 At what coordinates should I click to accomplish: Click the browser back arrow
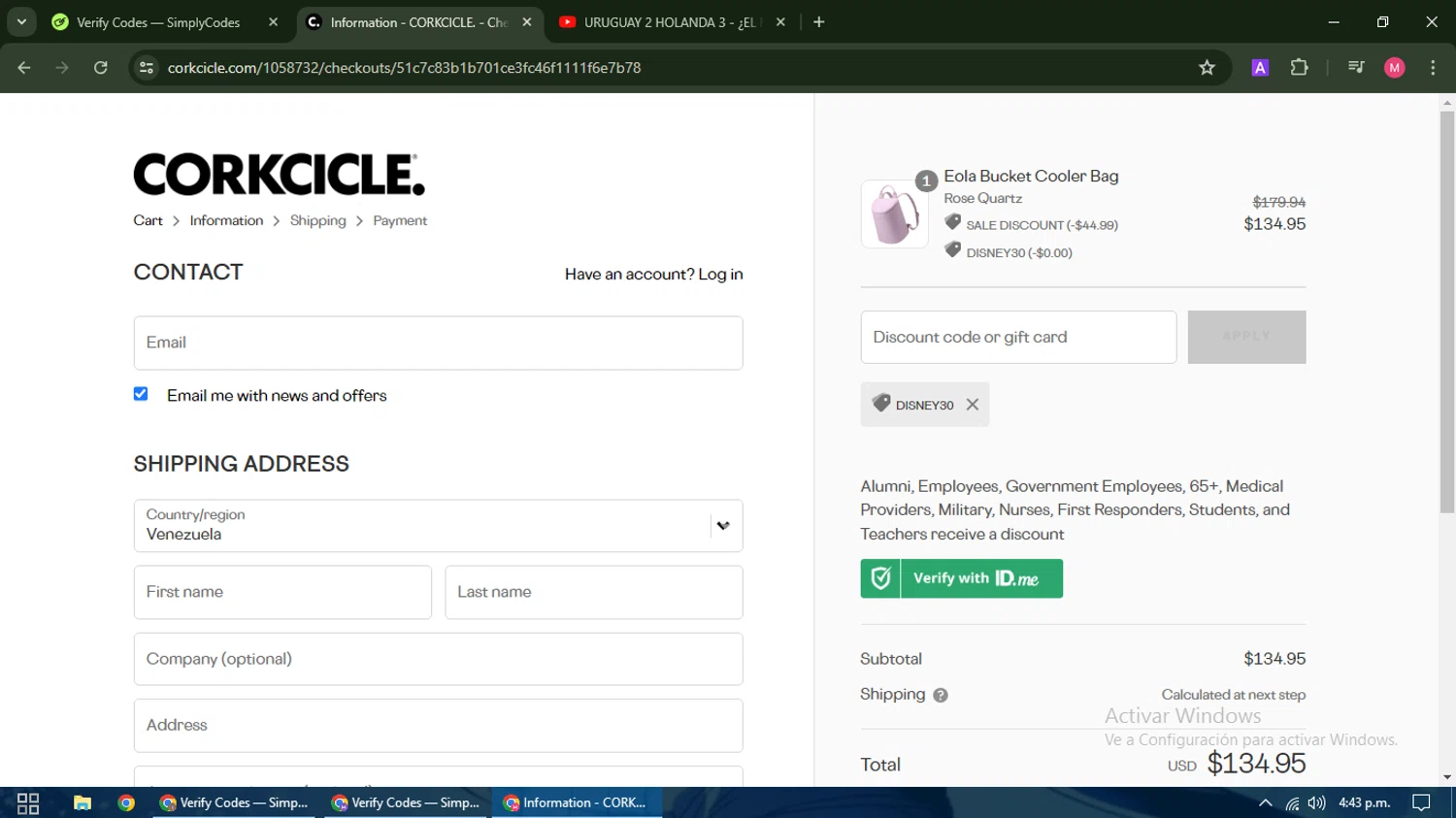pyautogui.click(x=24, y=68)
